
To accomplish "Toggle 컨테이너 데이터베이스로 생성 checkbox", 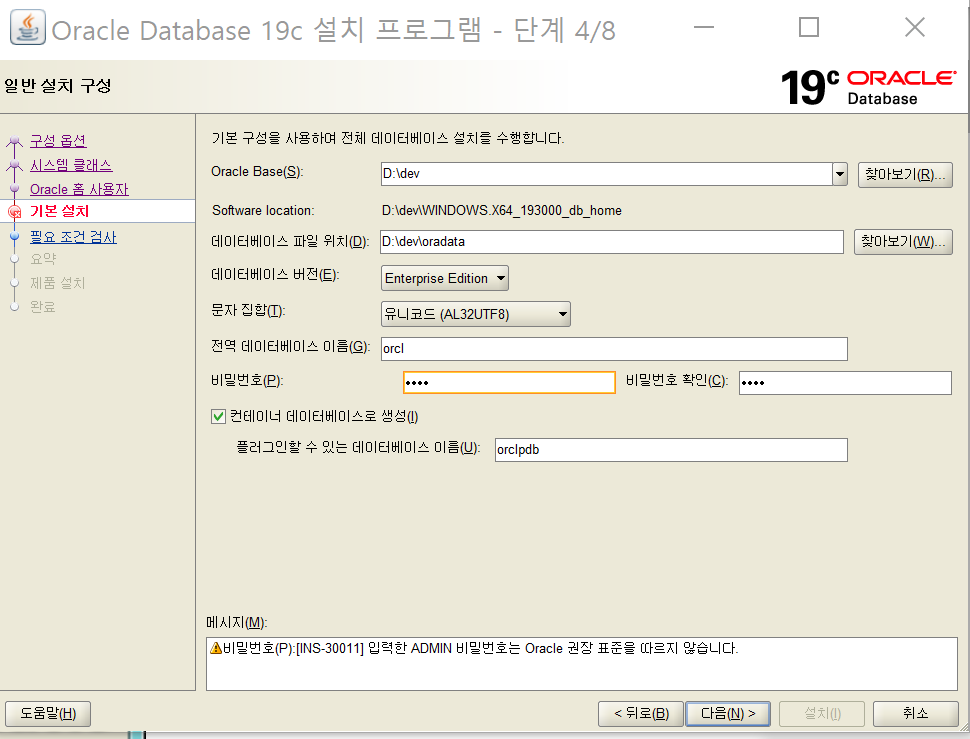I will point(218,416).
